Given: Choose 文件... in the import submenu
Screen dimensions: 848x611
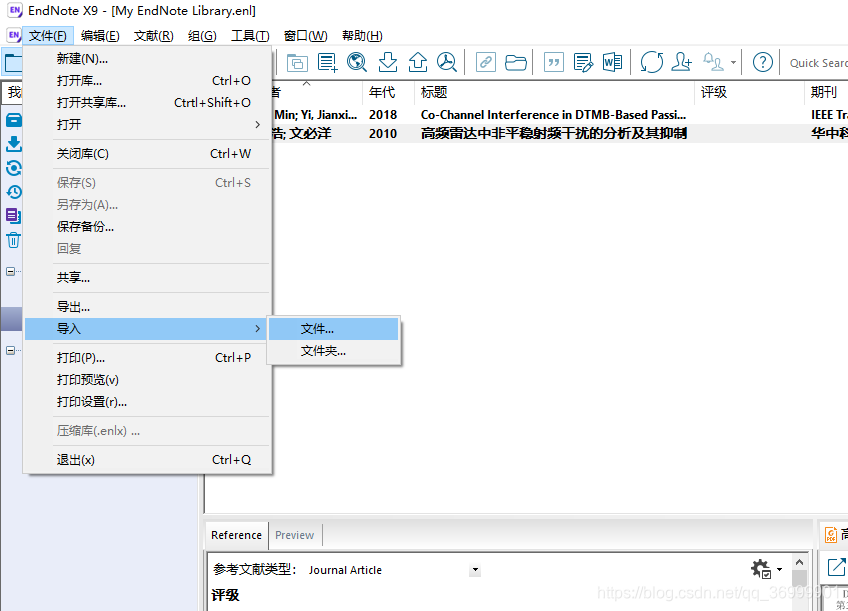Looking at the screenshot, I should click(334, 329).
